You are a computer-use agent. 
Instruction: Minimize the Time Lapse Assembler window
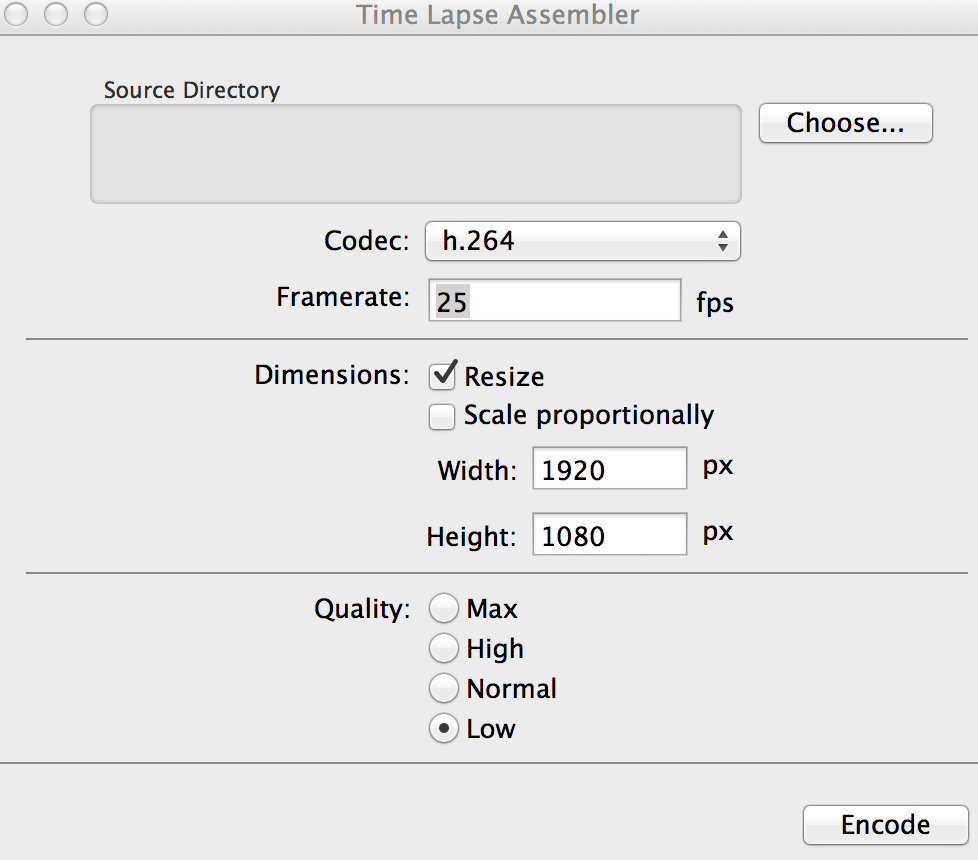click(56, 15)
